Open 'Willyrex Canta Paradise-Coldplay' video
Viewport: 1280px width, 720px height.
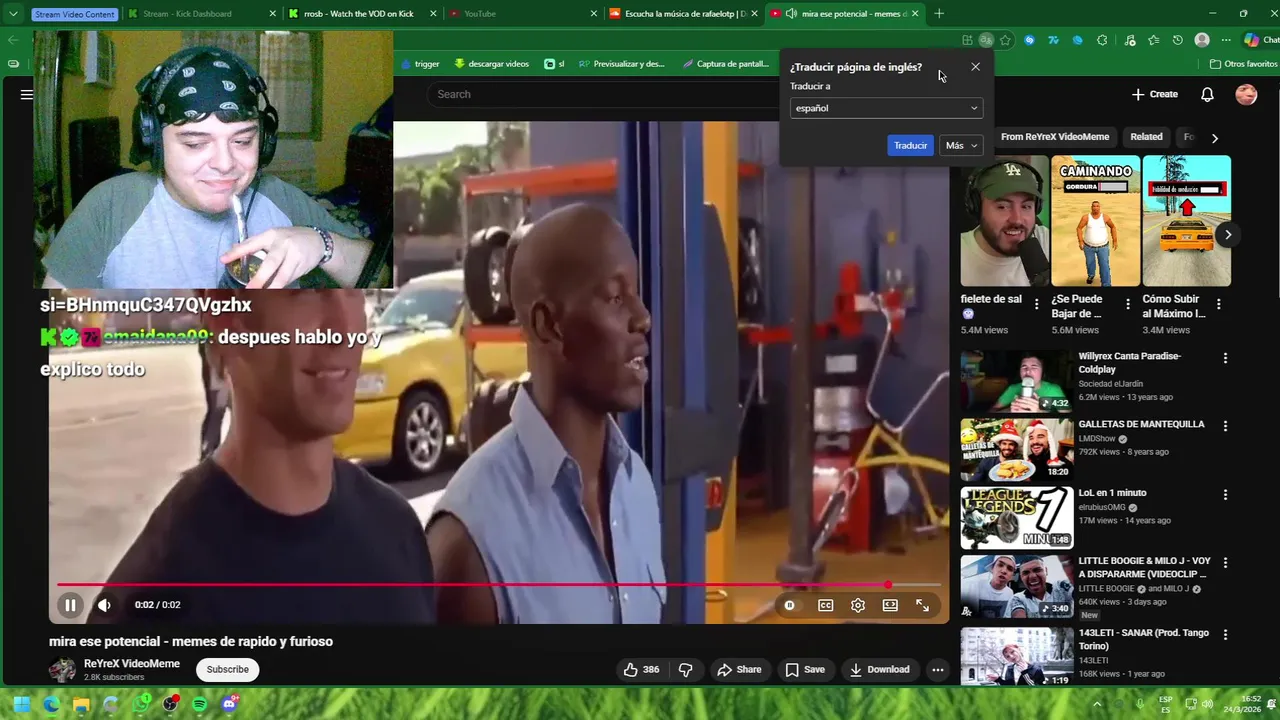coord(1017,381)
